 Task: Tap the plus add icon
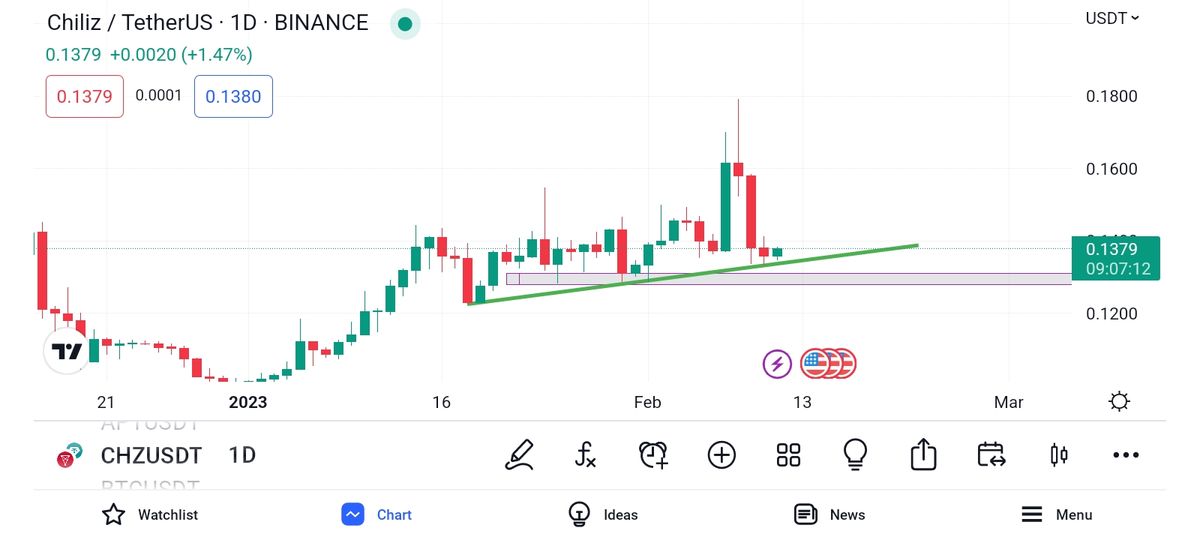click(721, 455)
